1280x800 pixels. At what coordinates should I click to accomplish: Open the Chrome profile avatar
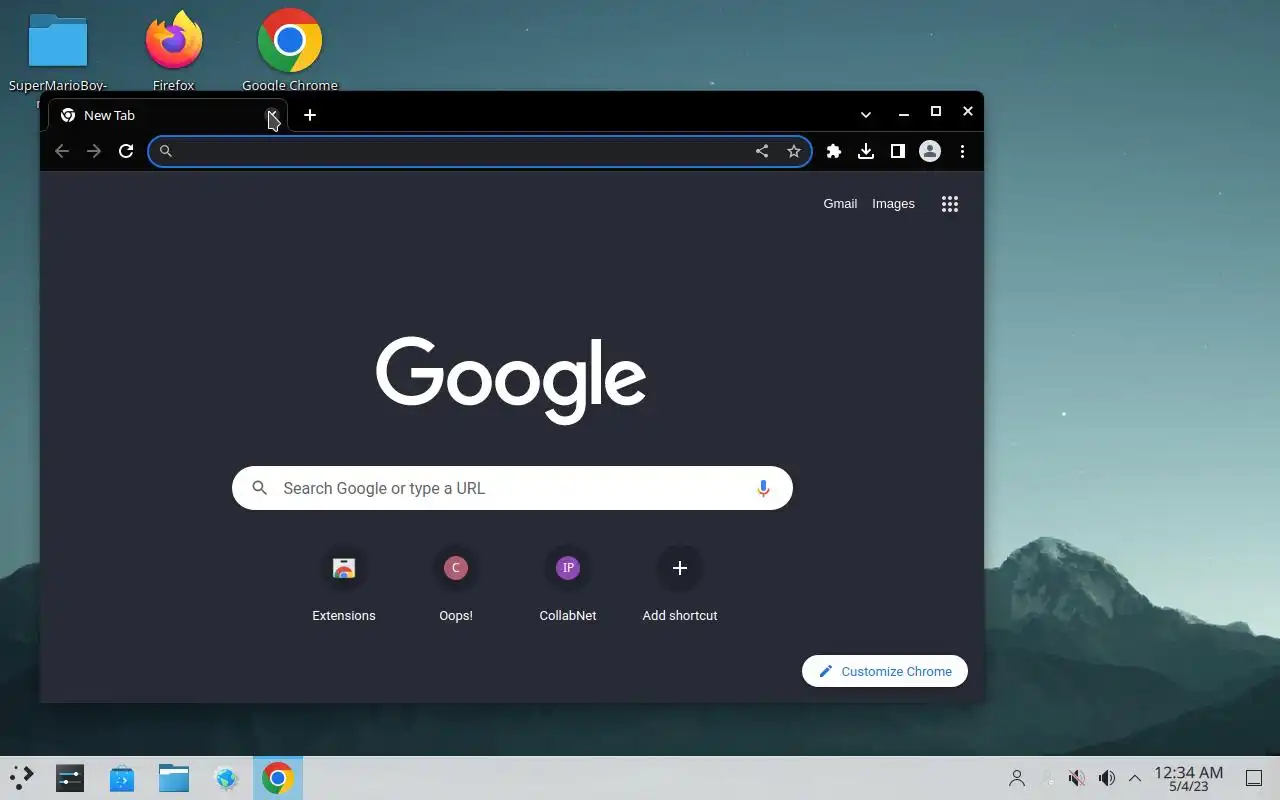pyautogui.click(x=930, y=151)
